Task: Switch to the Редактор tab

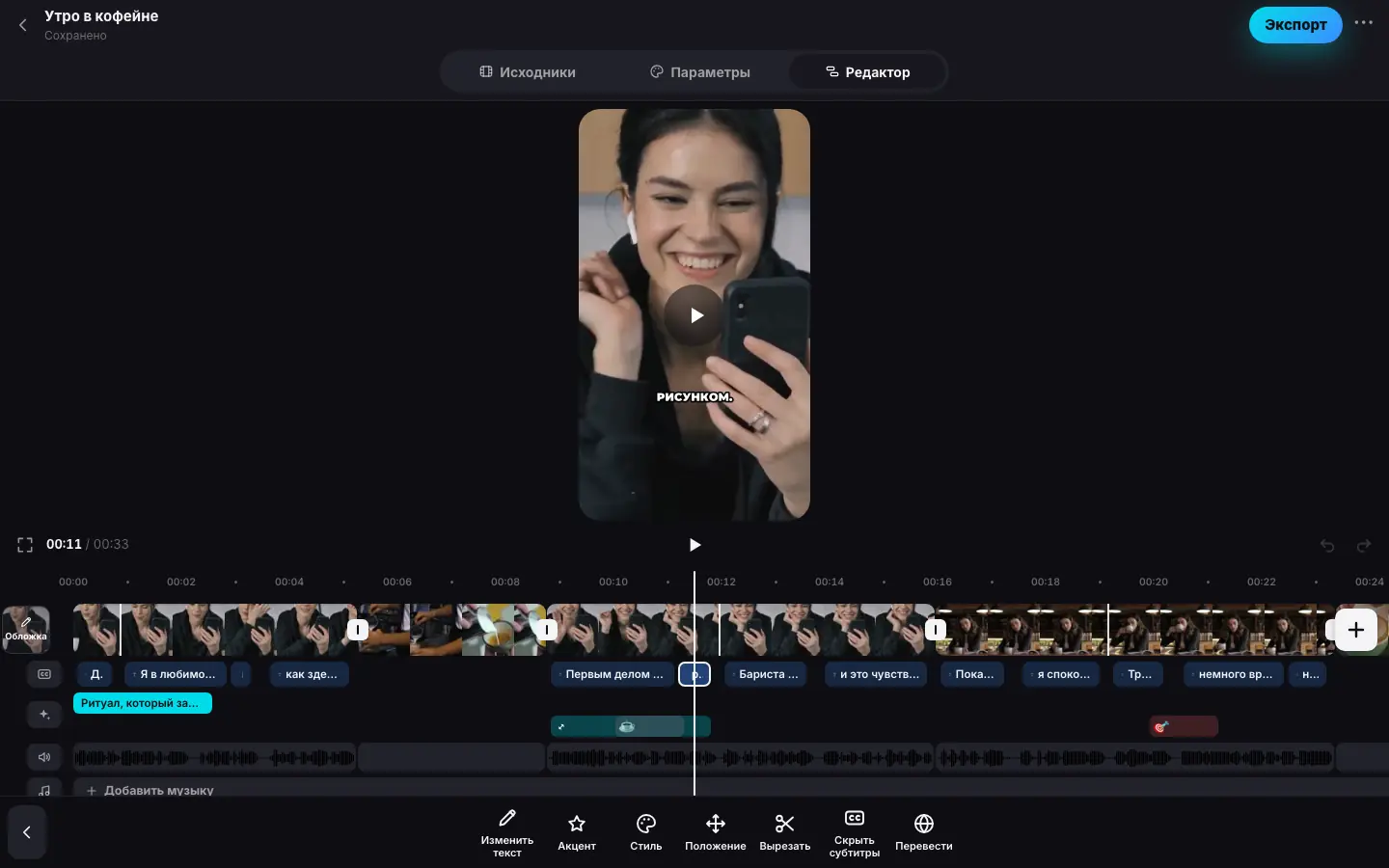Action: (867, 72)
